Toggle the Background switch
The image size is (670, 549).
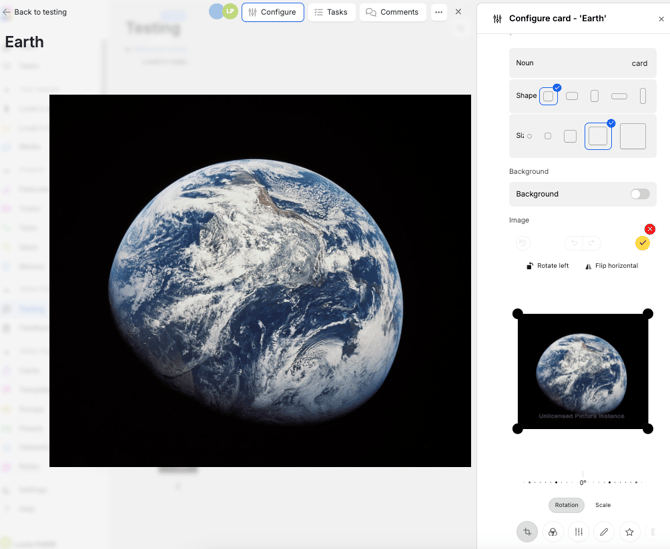(639, 194)
